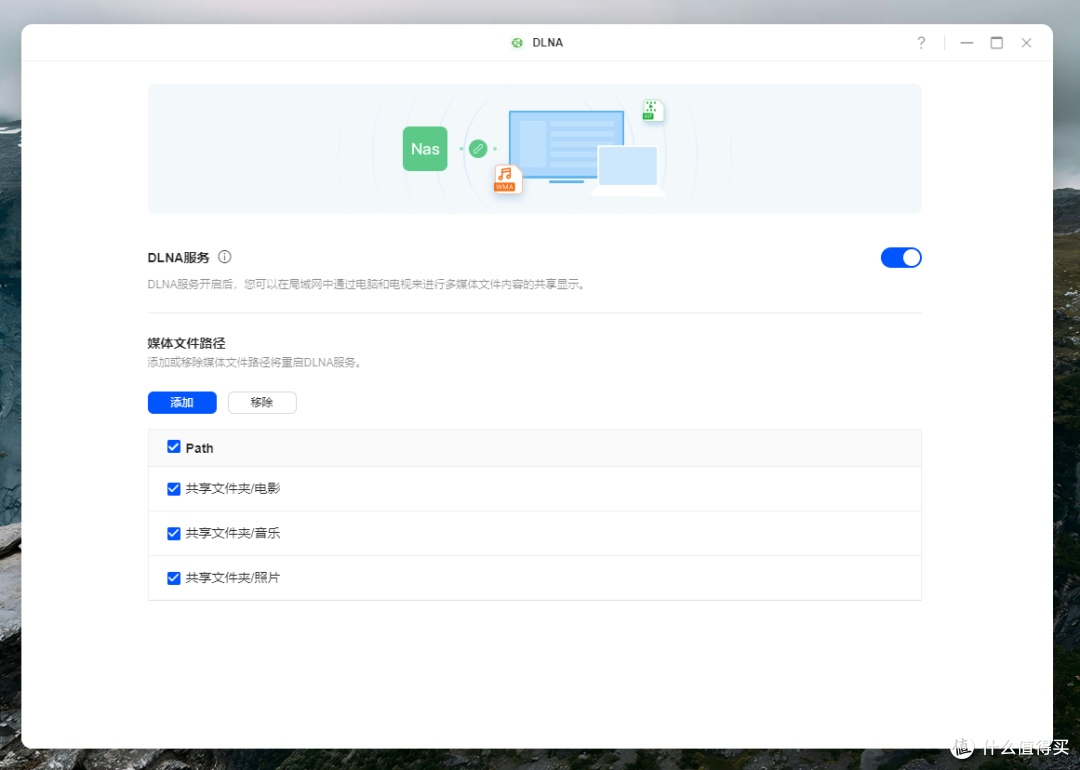The image size is (1080, 770).
Task: Click the green Nas icon in banner
Action: (425, 149)
